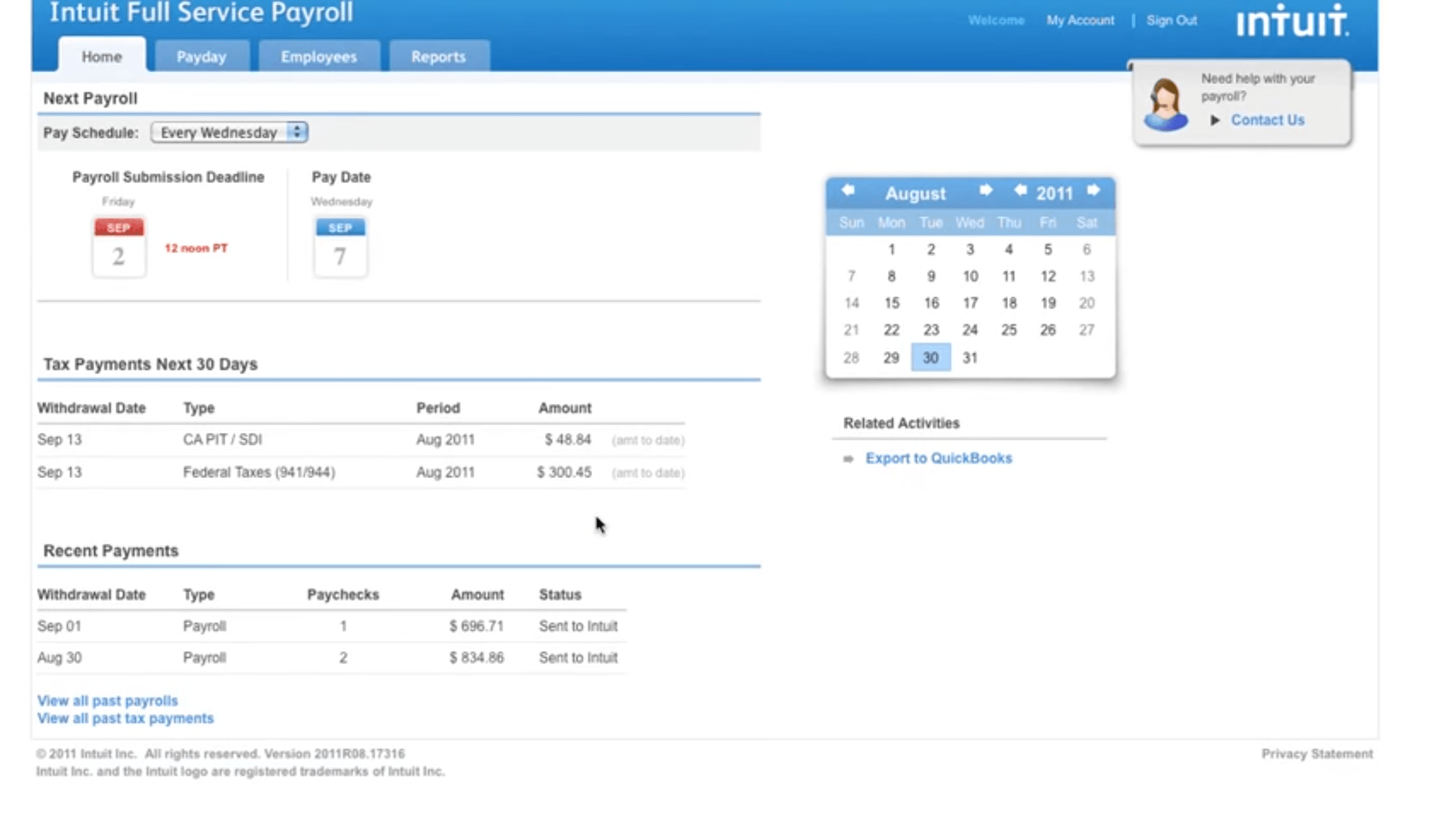
Task: Click the $ 834.86 payroll amount
Action: pos(476,657)
